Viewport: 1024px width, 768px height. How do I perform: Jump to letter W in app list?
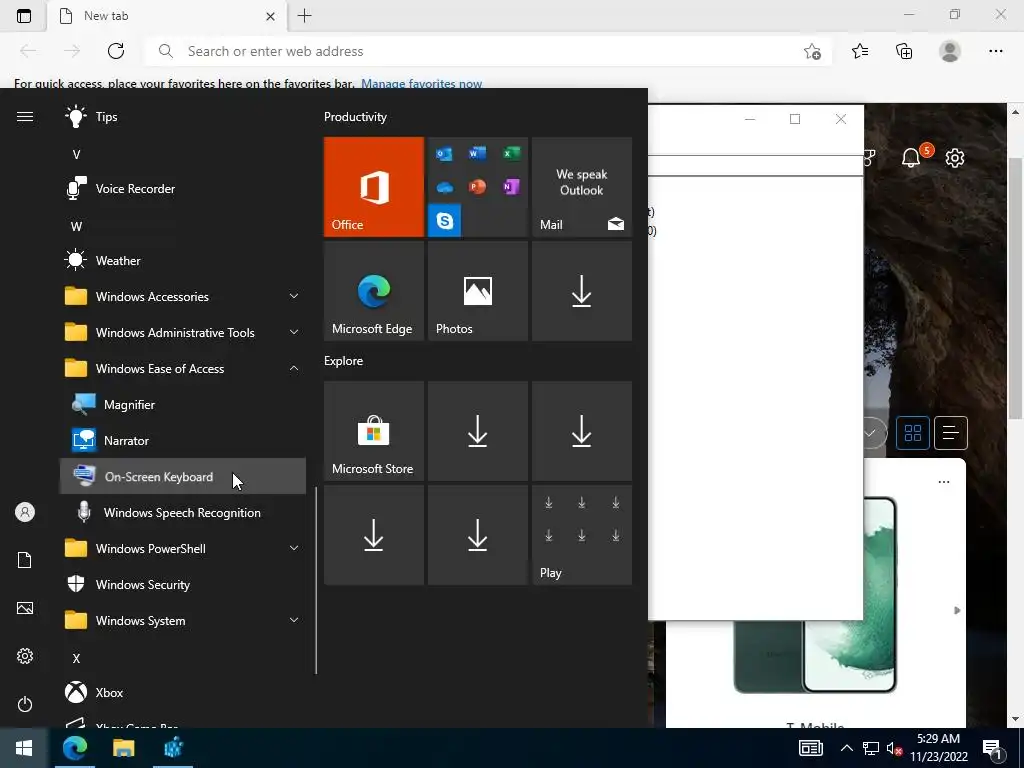tap(76, 227)
